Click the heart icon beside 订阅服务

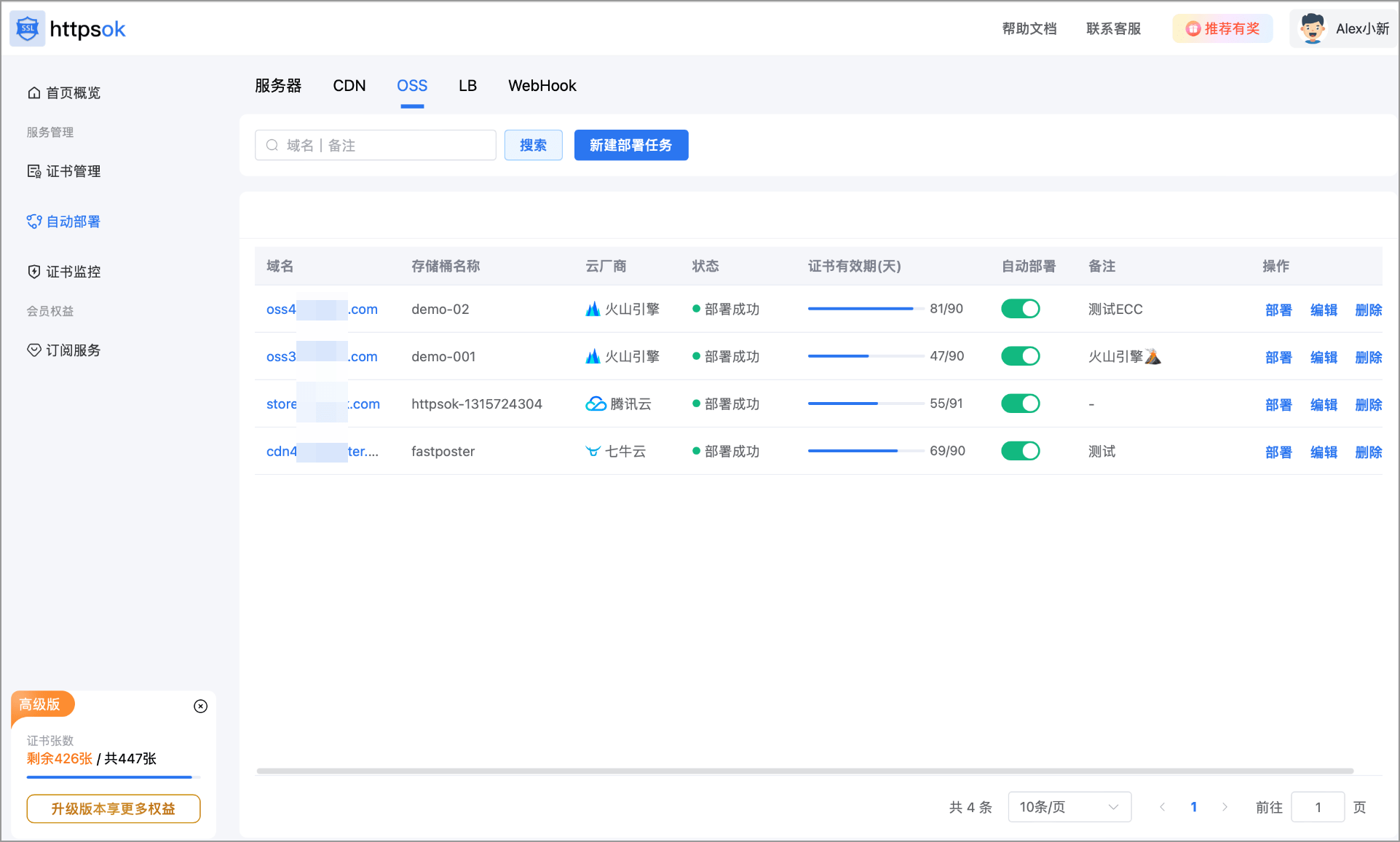(33, 350)
